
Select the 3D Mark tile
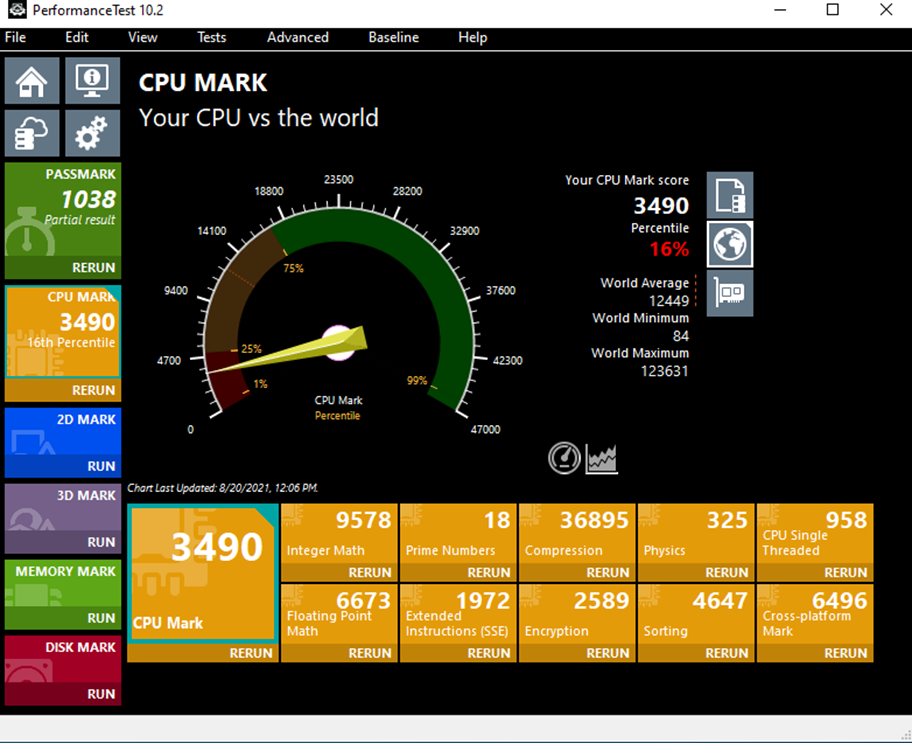63,507
